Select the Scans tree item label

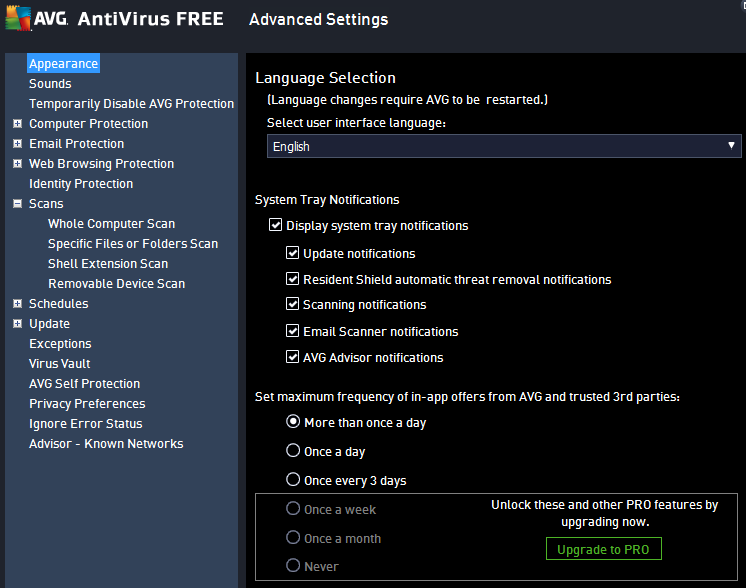(x=46, y=204)
